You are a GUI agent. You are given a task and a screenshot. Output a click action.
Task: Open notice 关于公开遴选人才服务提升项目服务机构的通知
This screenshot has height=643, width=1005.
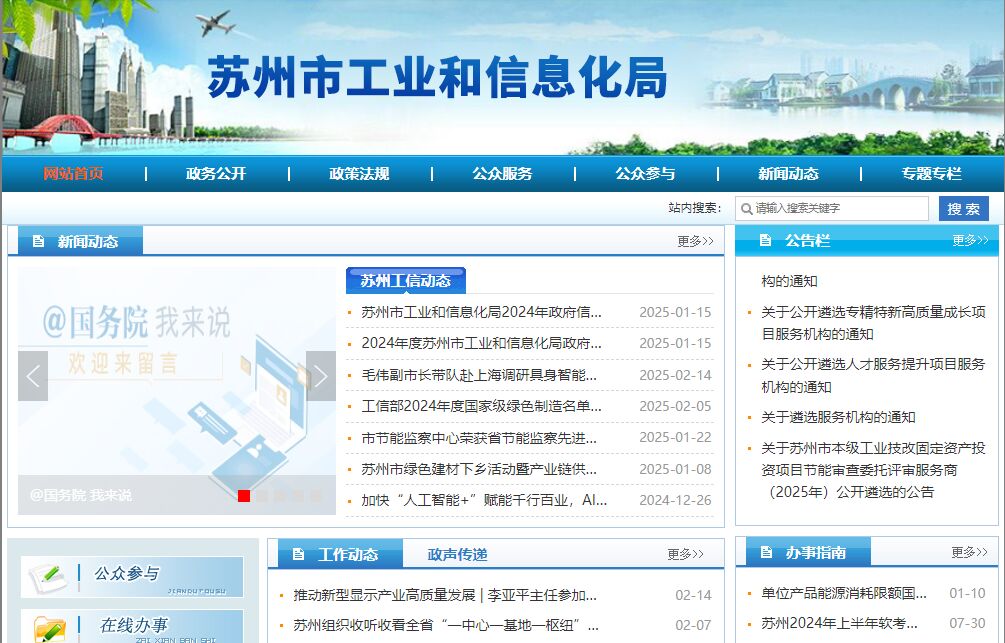873,376
